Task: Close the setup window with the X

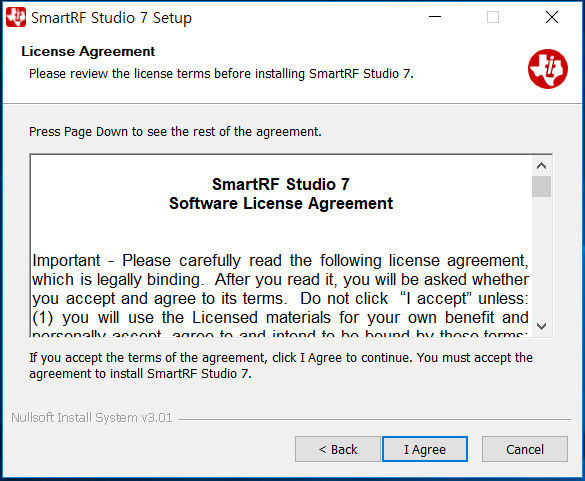Action: [x=552, y=17]
